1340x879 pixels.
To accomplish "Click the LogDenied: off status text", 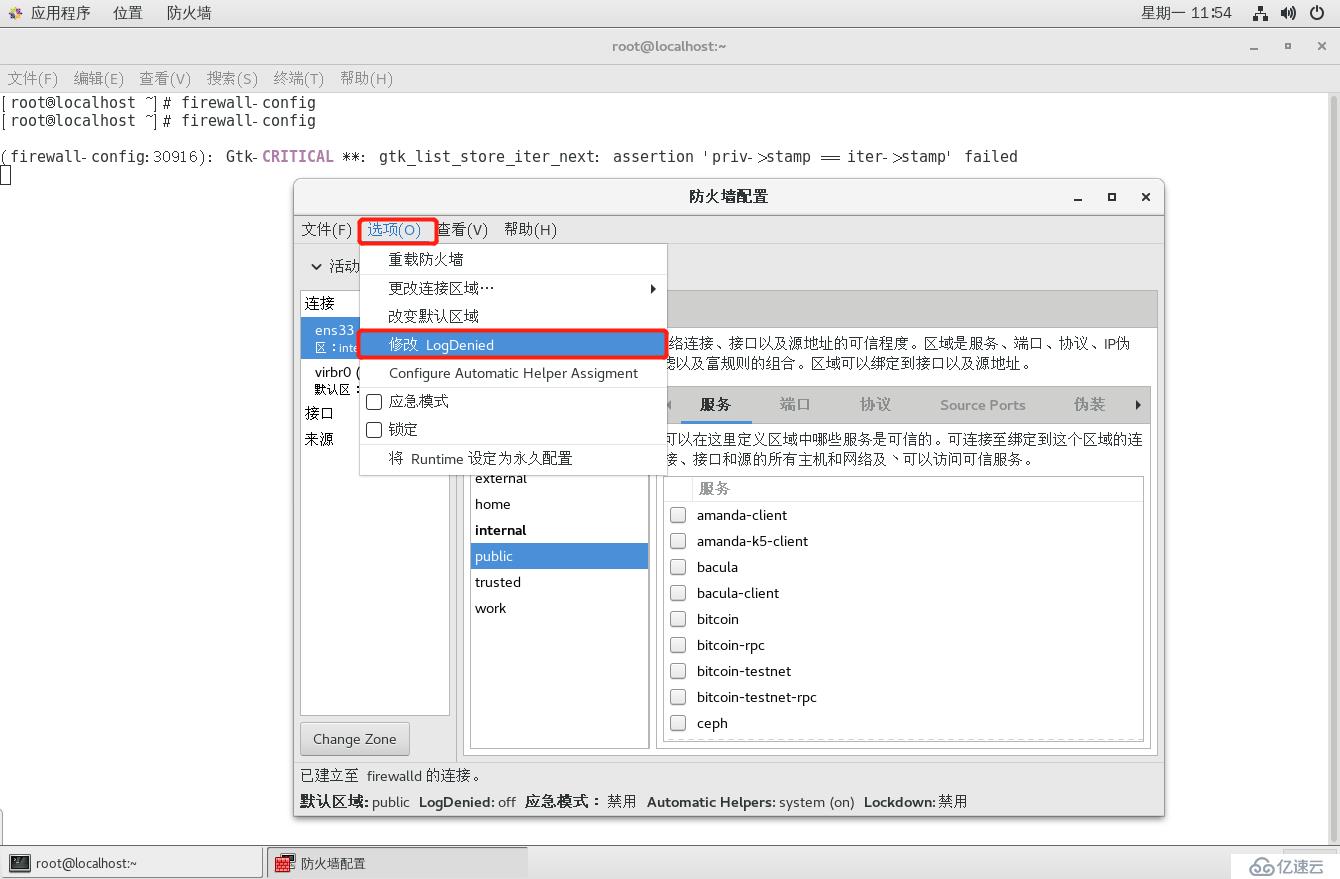I will 467,802.
